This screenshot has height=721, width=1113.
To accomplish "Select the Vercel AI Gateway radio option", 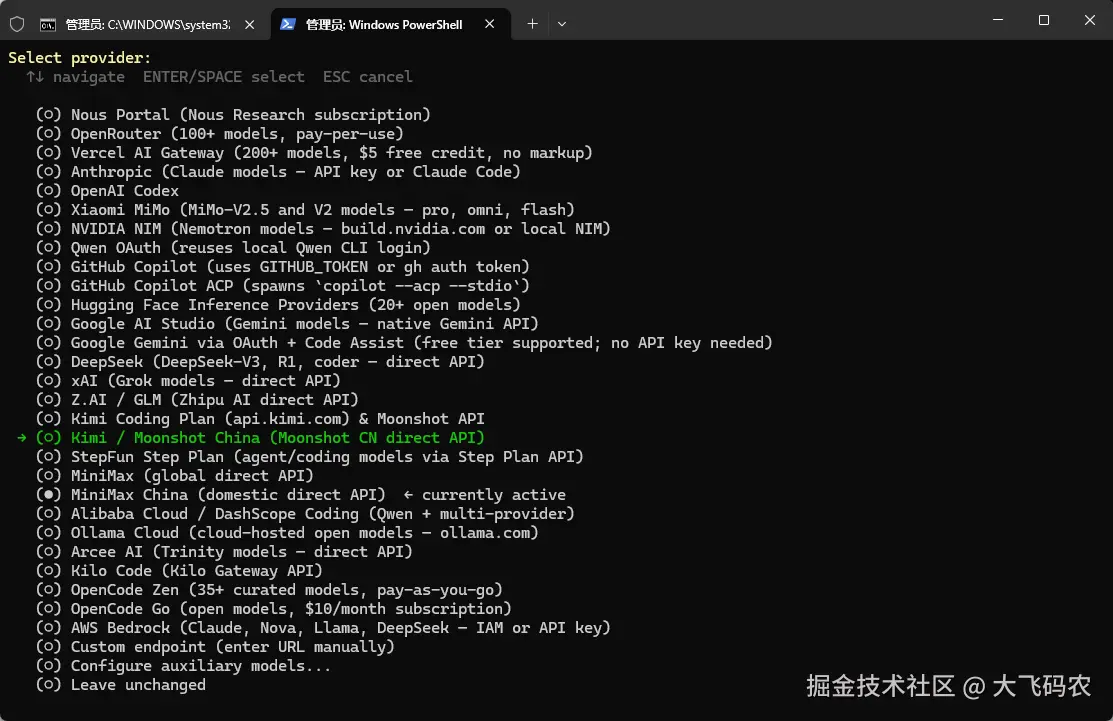I will point(48,153).
